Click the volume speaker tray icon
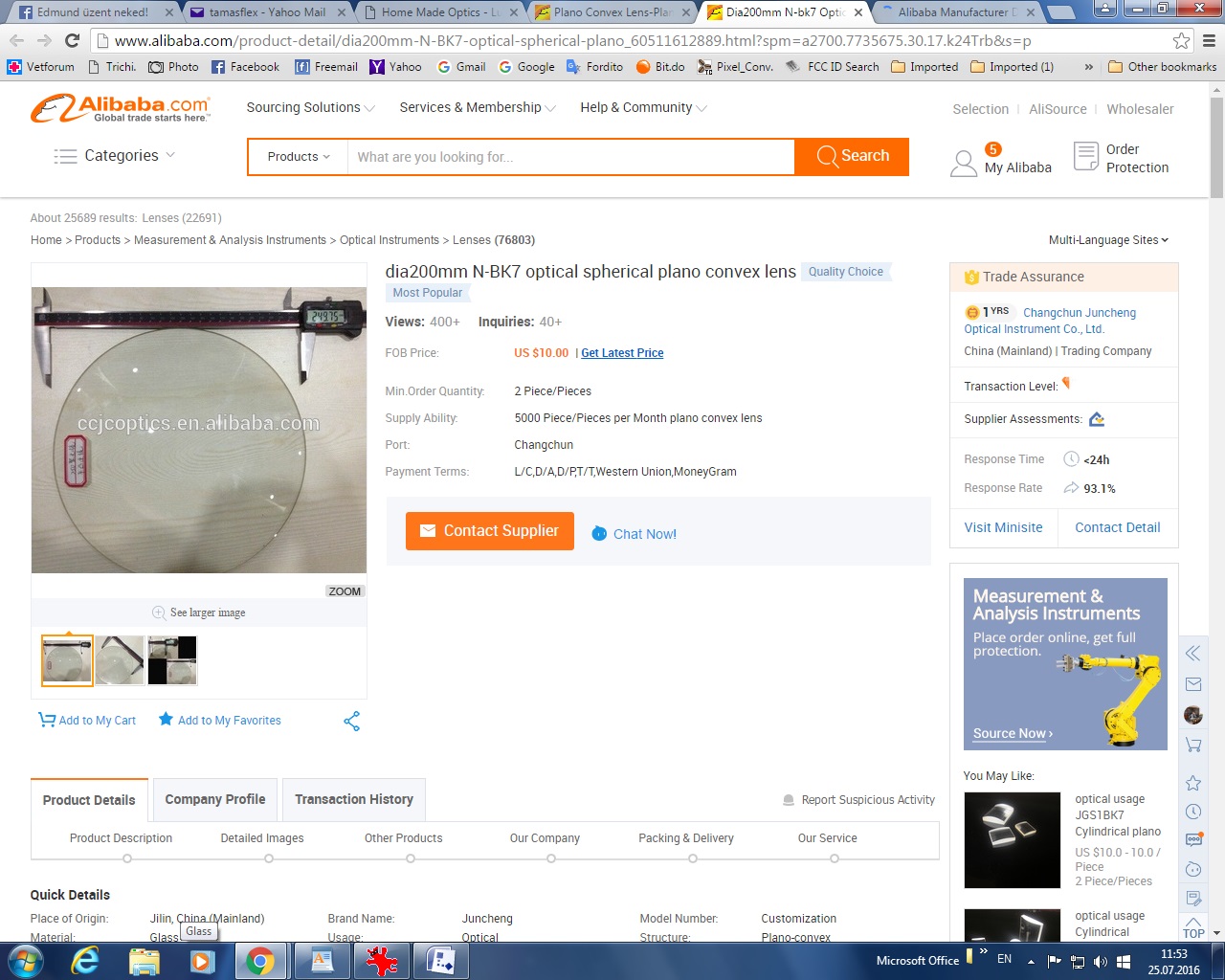Viewport: 1225px width, 980px height. click(1101, 961)
